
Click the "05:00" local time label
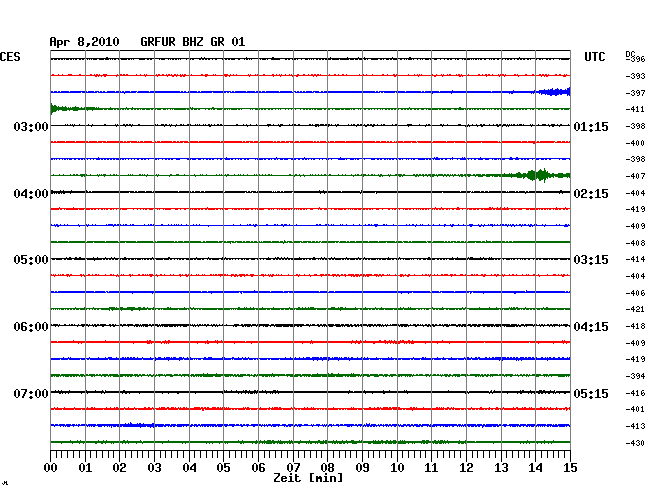pyautogui.click(x=31, y=260)
